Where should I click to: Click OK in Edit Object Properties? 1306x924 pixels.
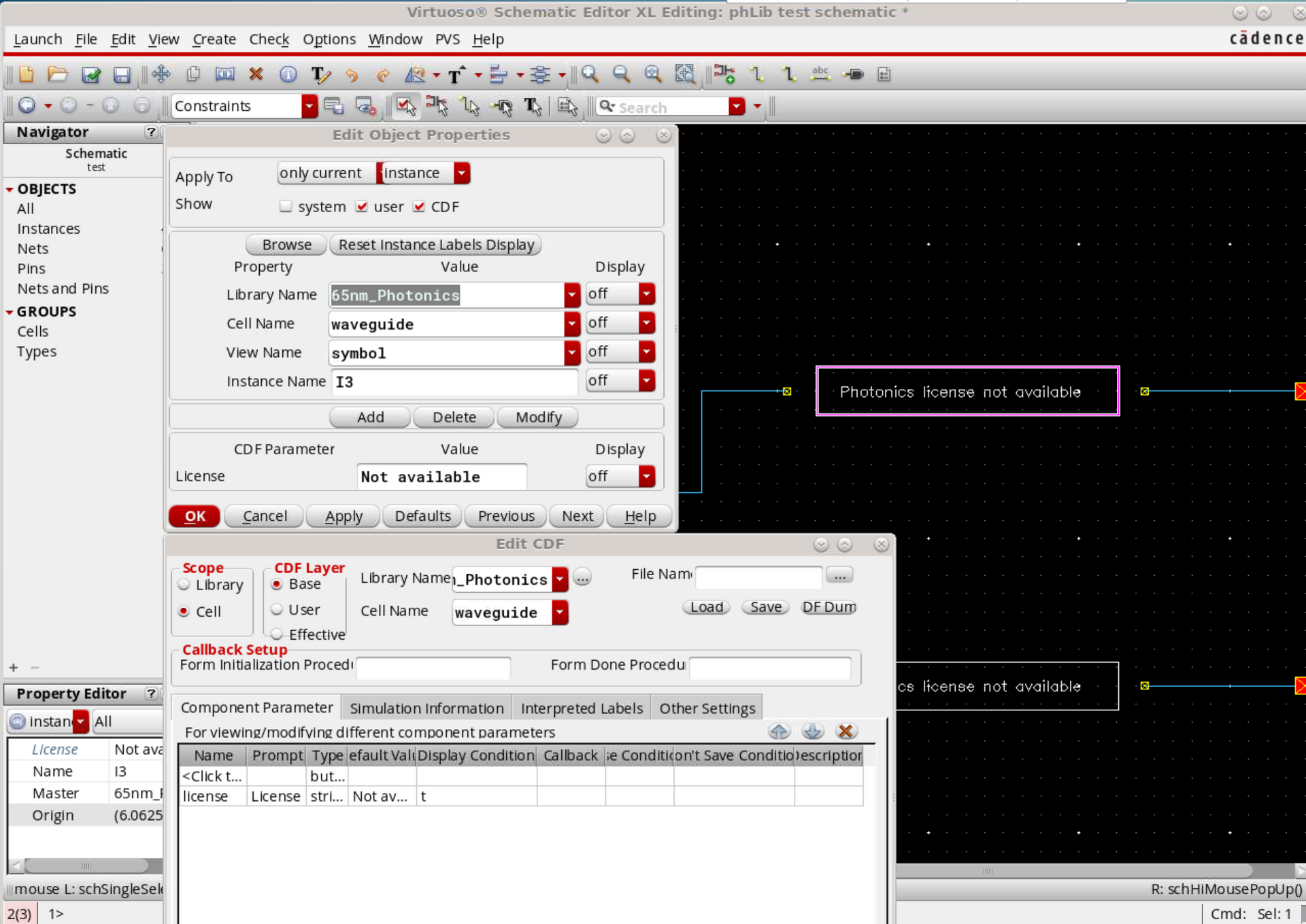195,516
